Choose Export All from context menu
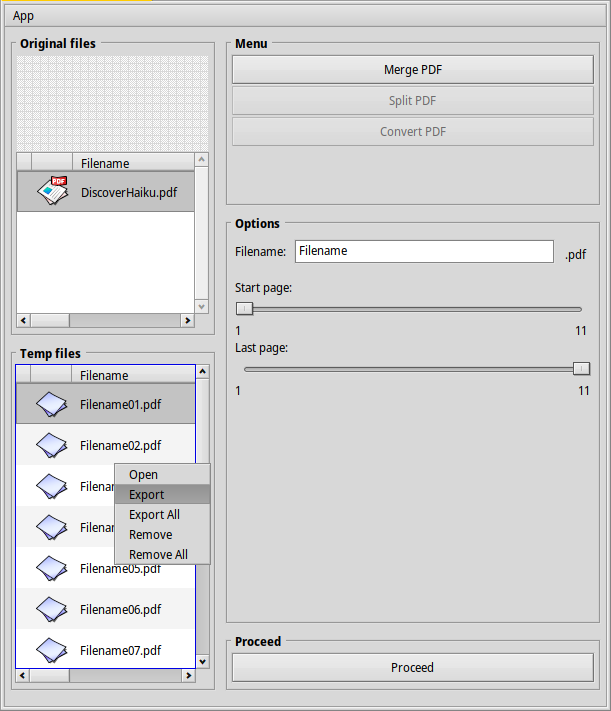 (154, 515)
